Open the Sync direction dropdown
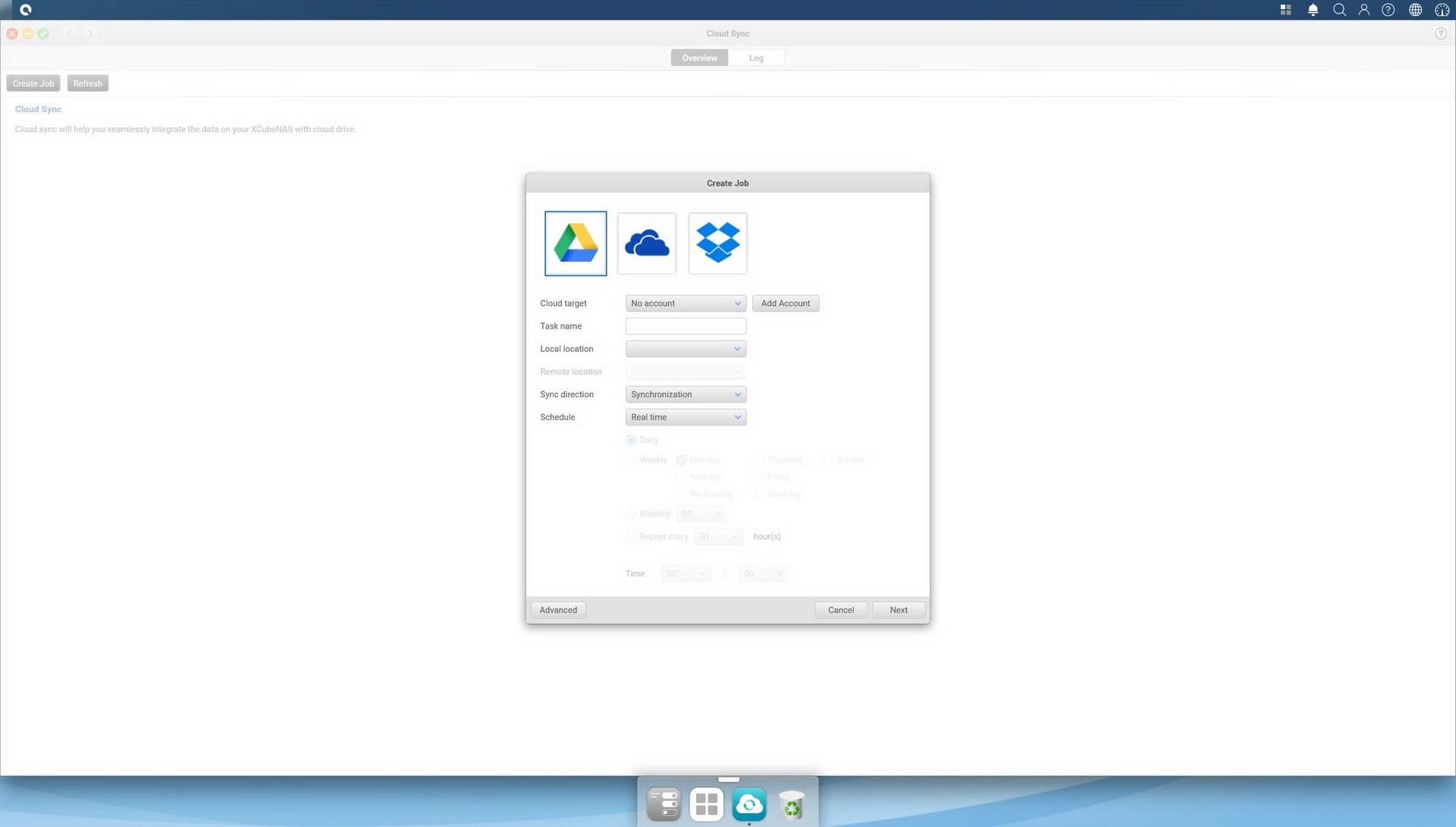Viewport: 1456px width, 827px height. coord(686,395)
